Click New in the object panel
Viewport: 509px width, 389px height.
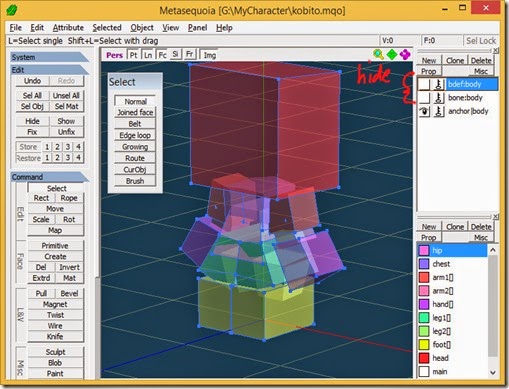[x=429, y=60]
